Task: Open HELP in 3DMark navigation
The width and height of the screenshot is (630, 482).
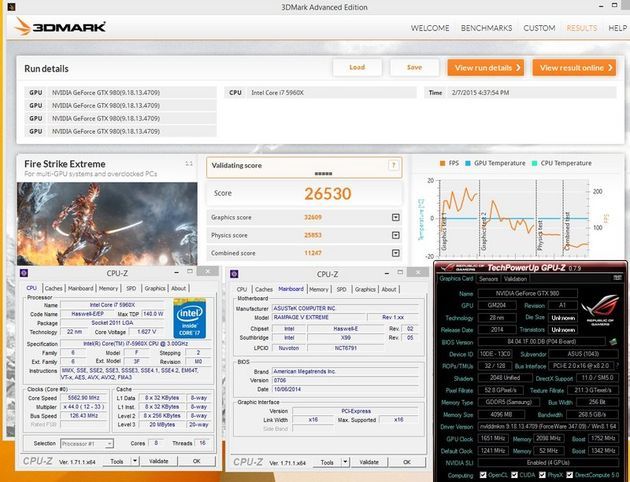Action: (x=618, y=28)
